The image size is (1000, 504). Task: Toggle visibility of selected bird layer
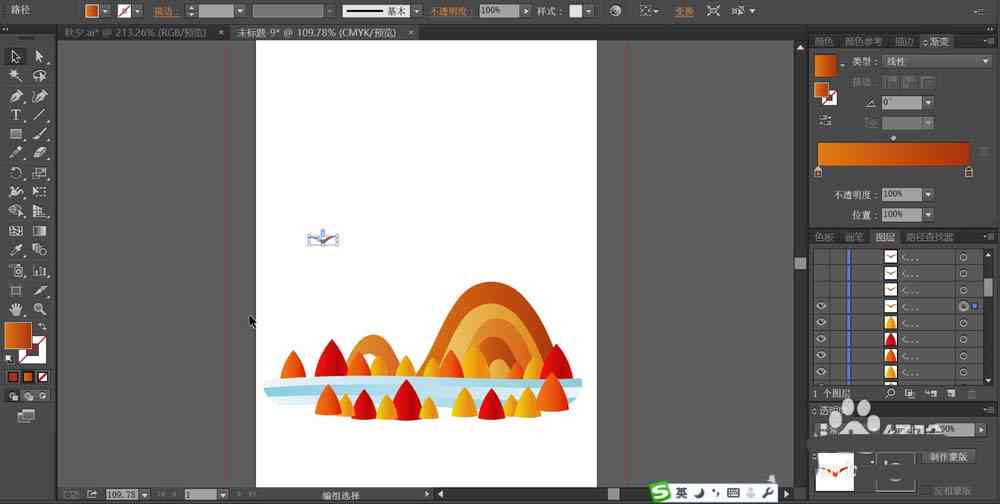821,306
